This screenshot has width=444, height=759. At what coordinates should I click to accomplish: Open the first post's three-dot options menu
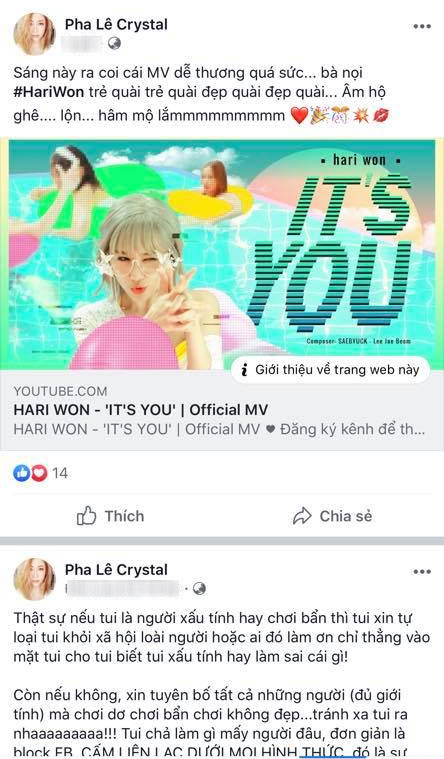(422, 27)
